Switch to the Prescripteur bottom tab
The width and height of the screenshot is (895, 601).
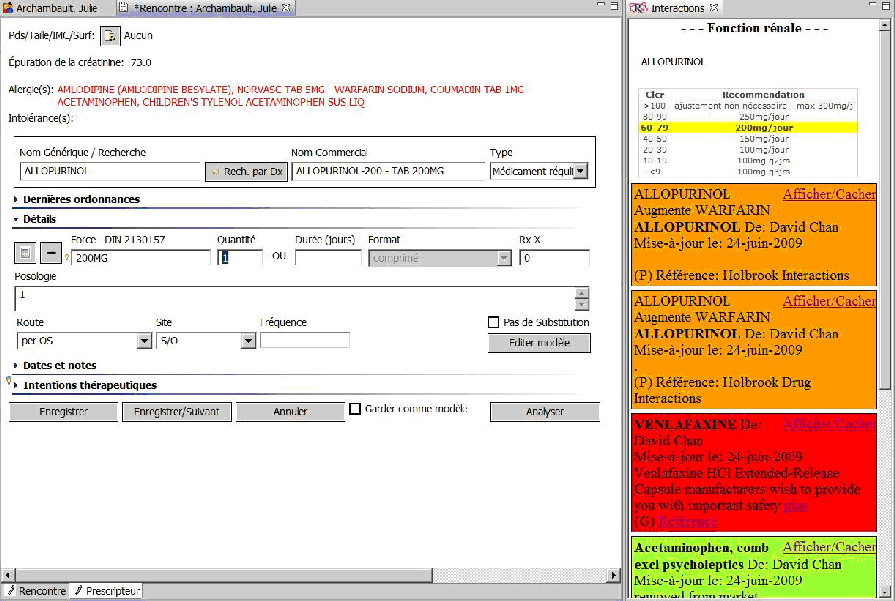tap(107, 591)
